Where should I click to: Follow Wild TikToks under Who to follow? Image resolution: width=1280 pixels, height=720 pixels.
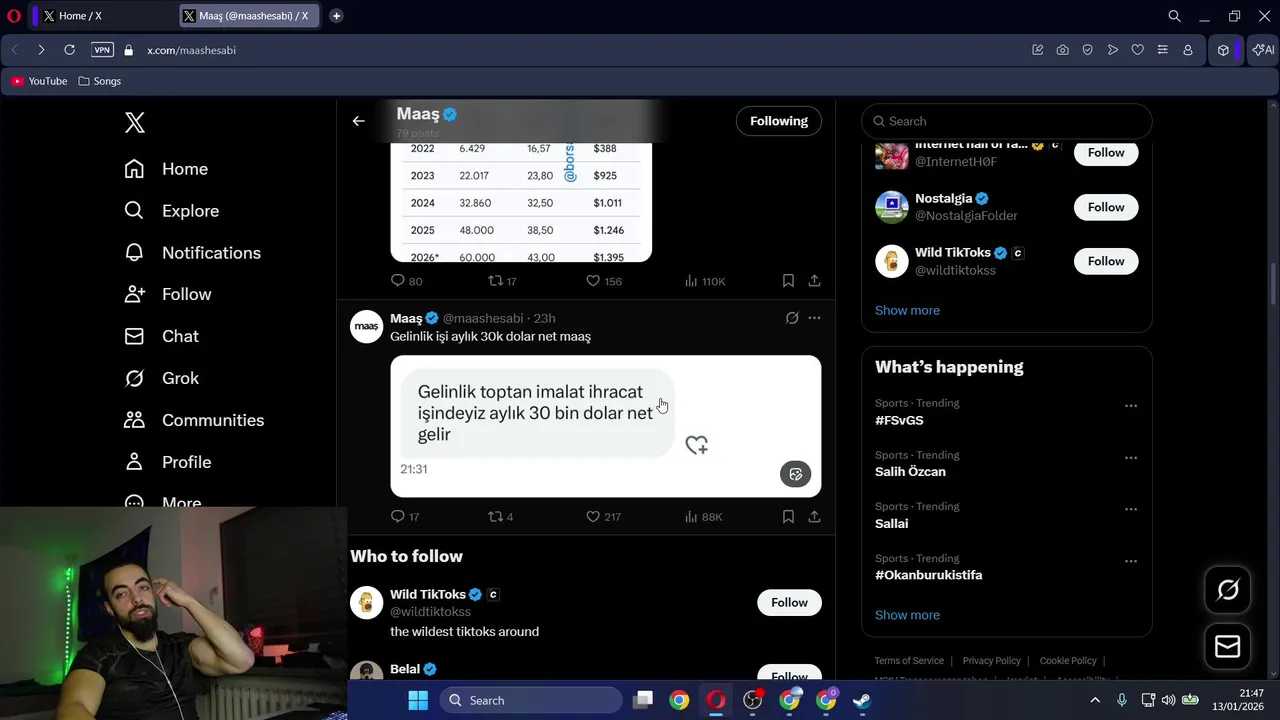coord(789,602)
